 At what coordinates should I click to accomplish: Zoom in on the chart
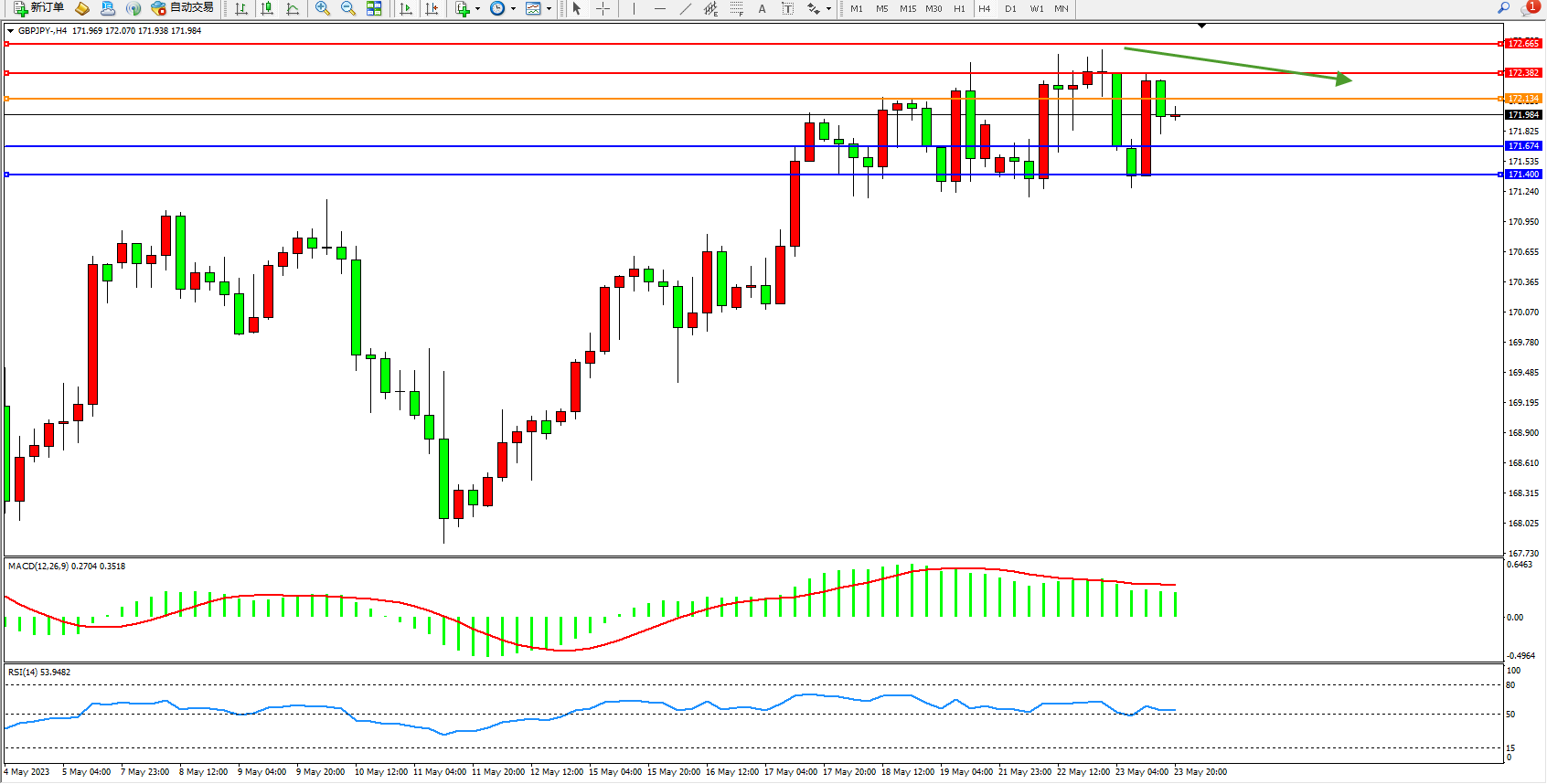point(323,8)
